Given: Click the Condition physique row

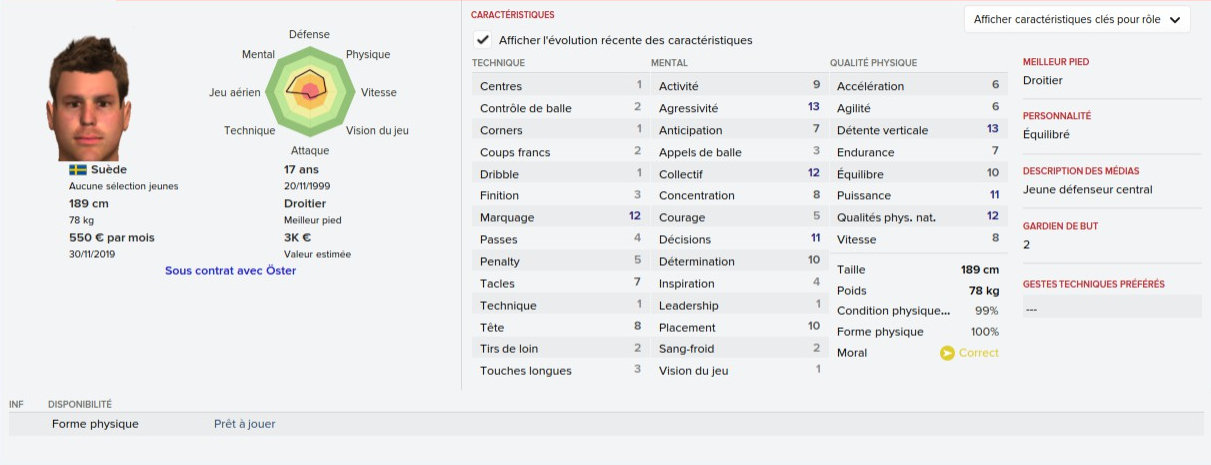Looking at the screenshot, I should (917, 310).
